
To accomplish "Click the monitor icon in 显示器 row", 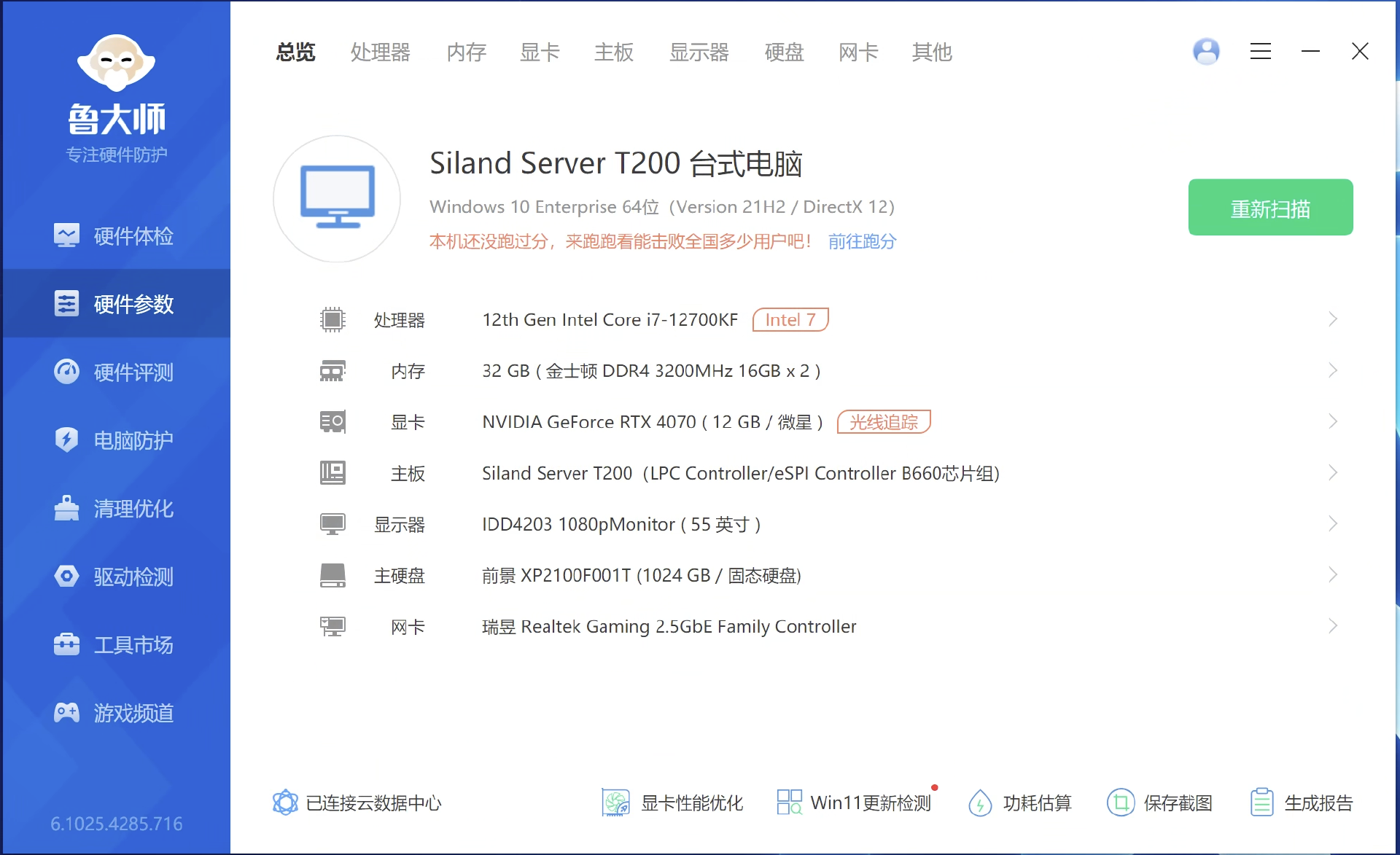I will coord(332,524).
